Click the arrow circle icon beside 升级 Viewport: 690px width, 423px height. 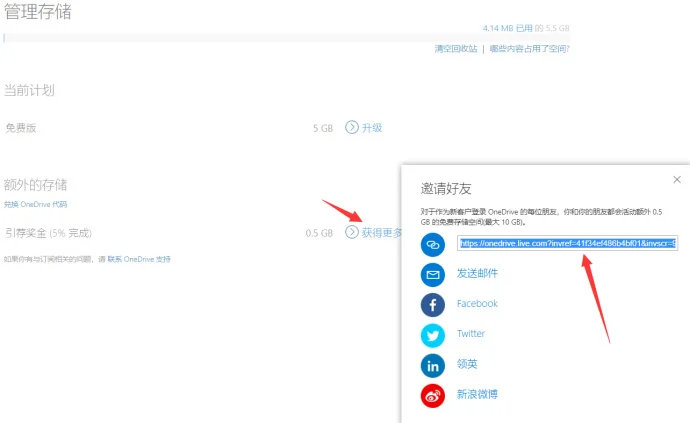pos(352,127)
